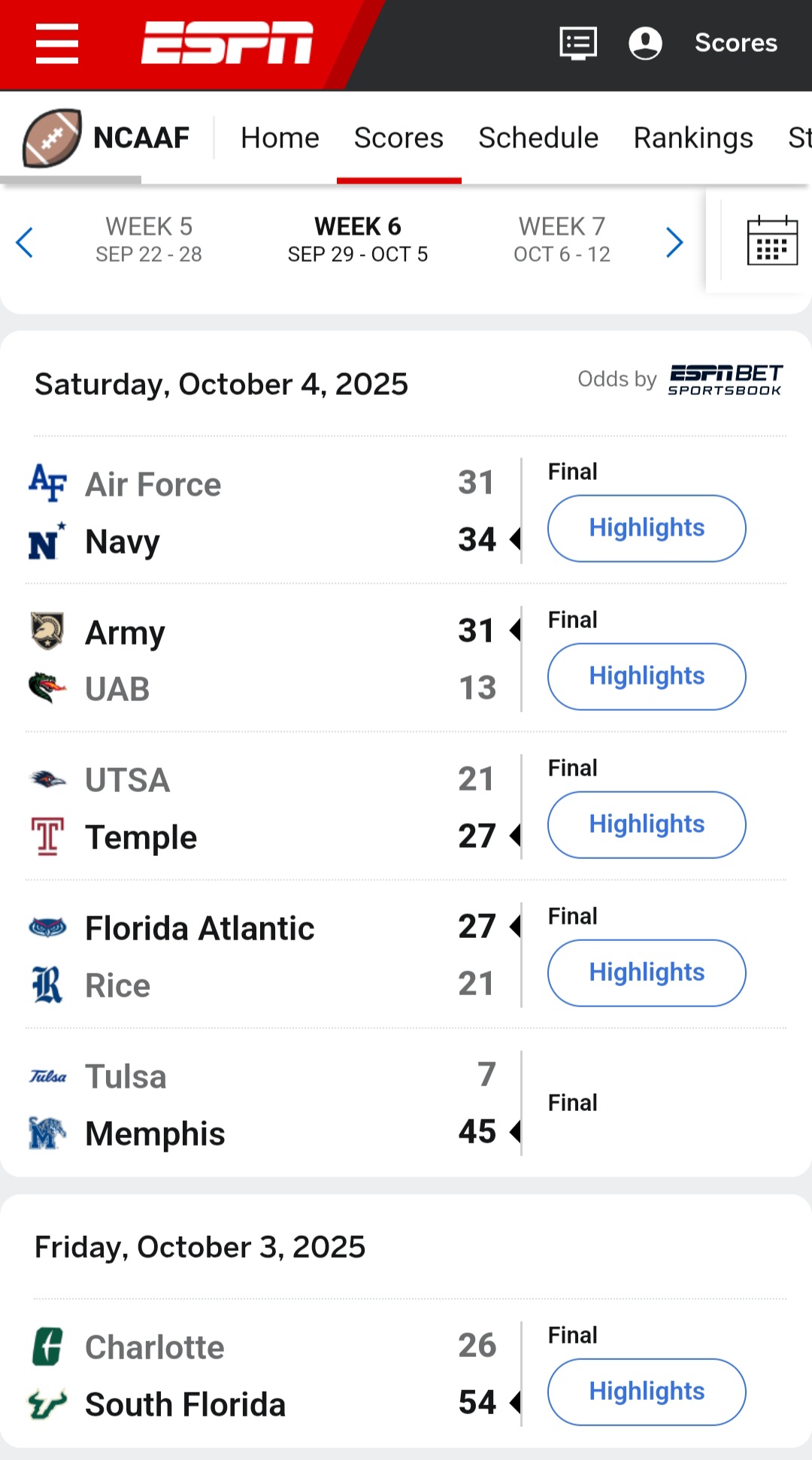Image resolution: width=812 pixels, height=1460 pixels.
Task: Watch Air Force vs Navy Highlights
Action: pyautogui.click(x=647, y=528)
